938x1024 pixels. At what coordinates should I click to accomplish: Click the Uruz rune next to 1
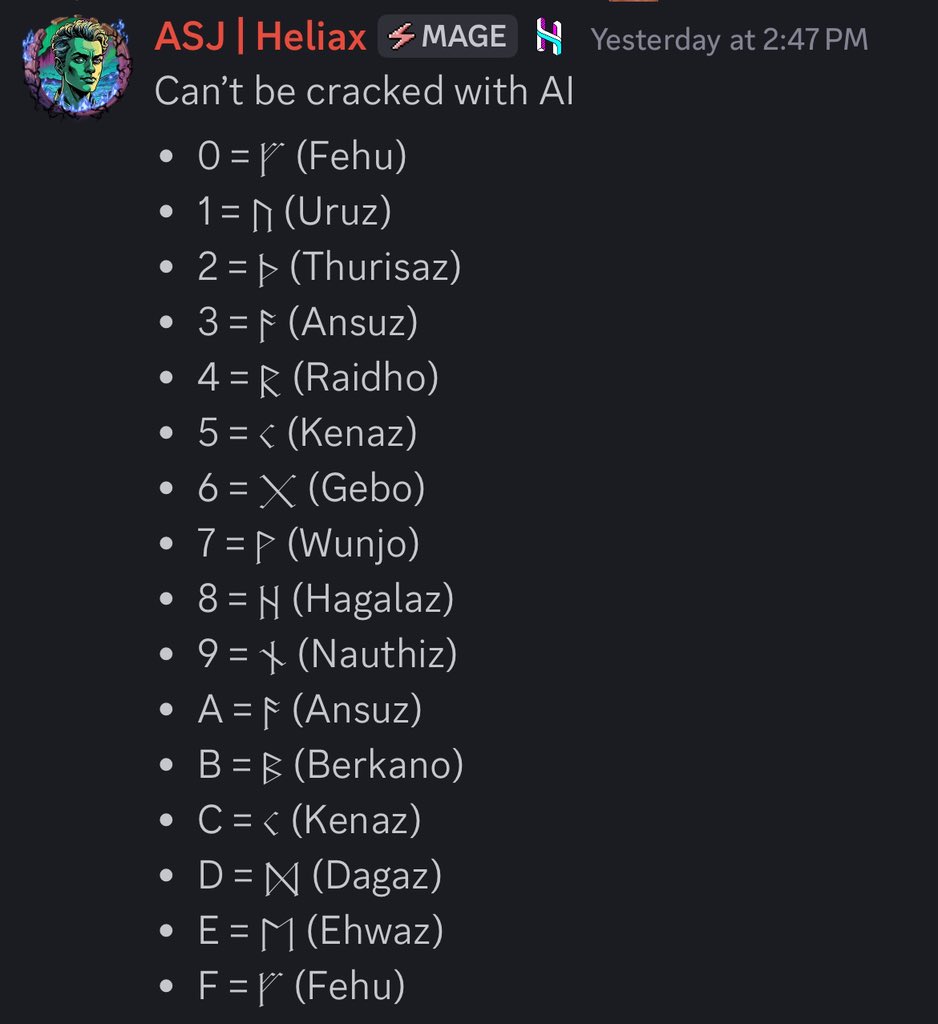coord(262,214)
